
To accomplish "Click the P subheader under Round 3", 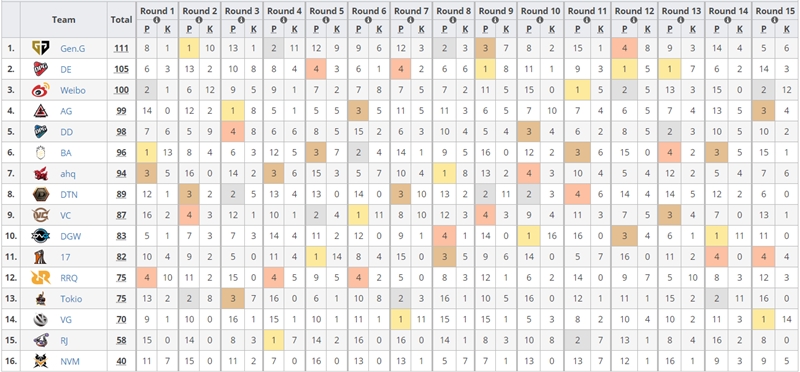I will click(233, 30).
